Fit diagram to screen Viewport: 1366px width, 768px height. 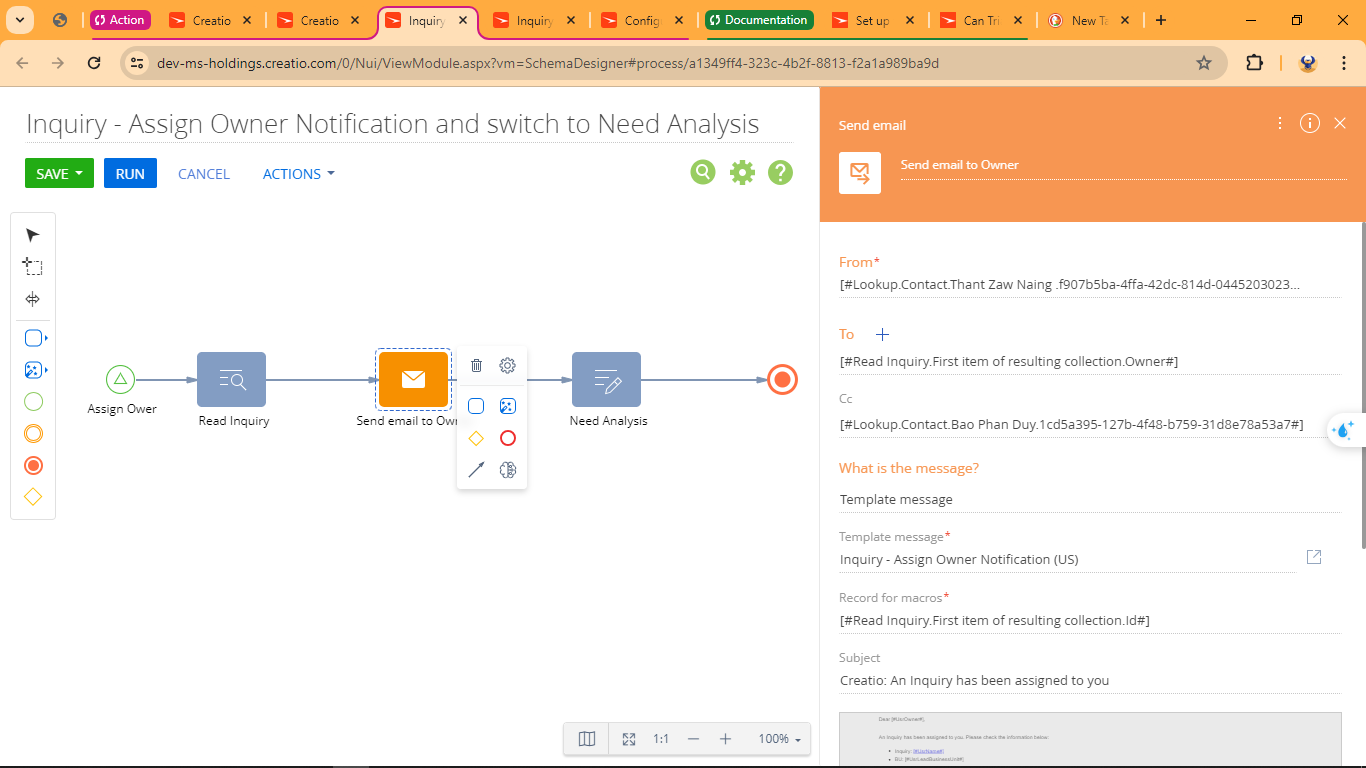pyautogui.click(x=629, y=739)
